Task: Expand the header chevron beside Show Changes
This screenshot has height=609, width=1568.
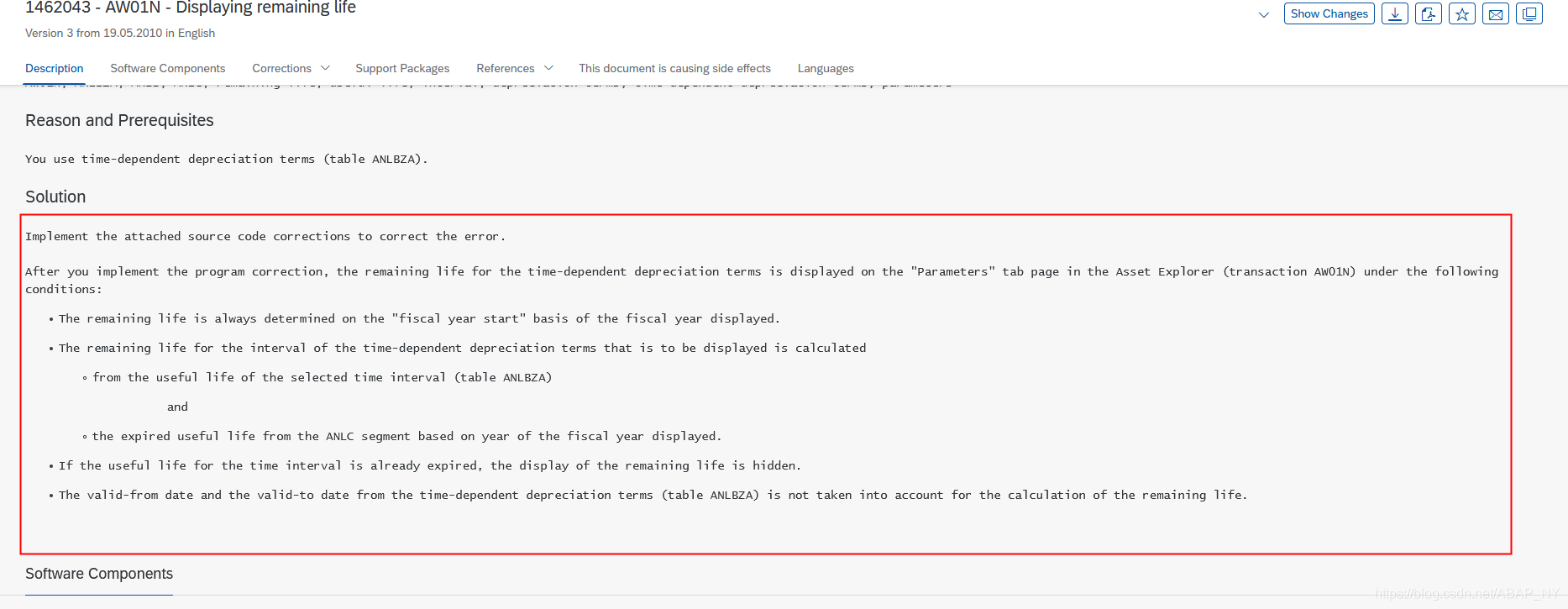Action: click(1263, 14)
